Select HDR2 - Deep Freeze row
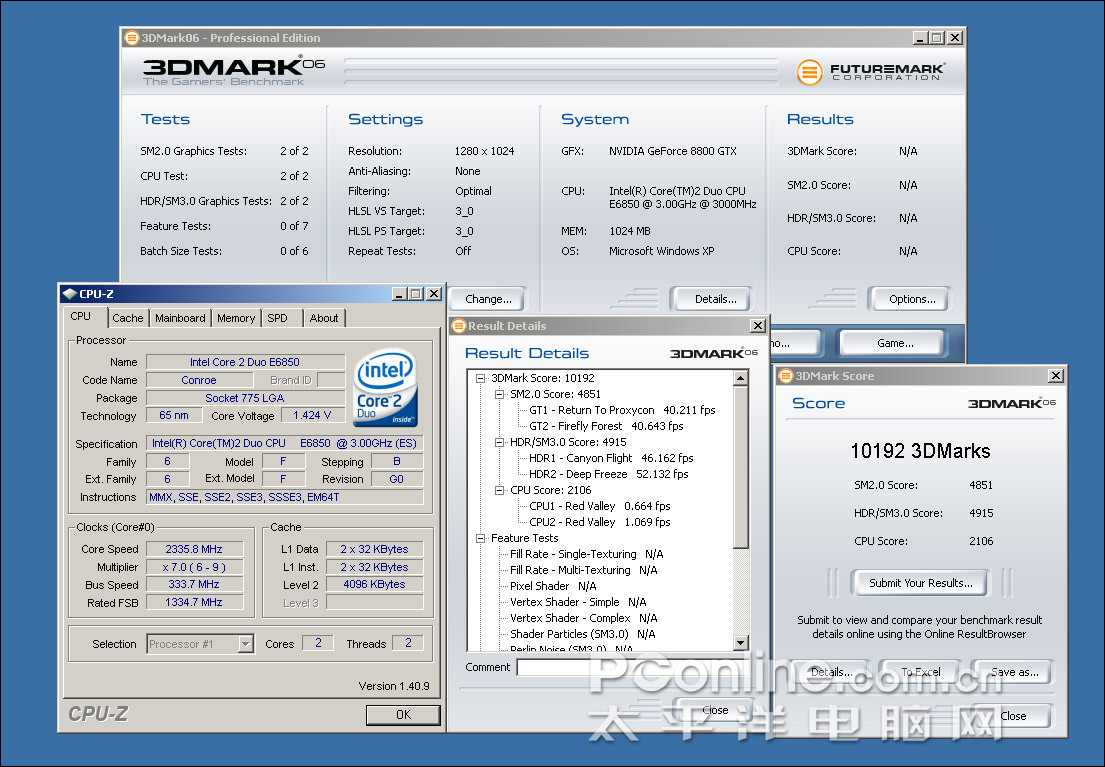 point(609,474)
